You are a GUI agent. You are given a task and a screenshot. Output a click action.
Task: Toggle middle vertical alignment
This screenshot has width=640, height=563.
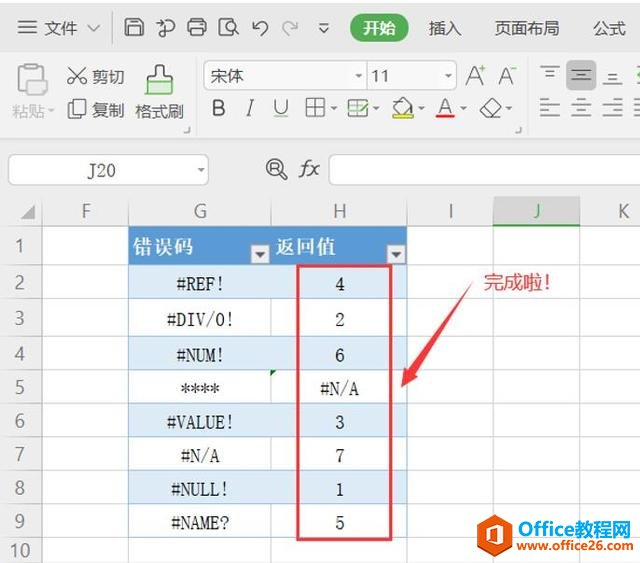[x=581, y=75]
